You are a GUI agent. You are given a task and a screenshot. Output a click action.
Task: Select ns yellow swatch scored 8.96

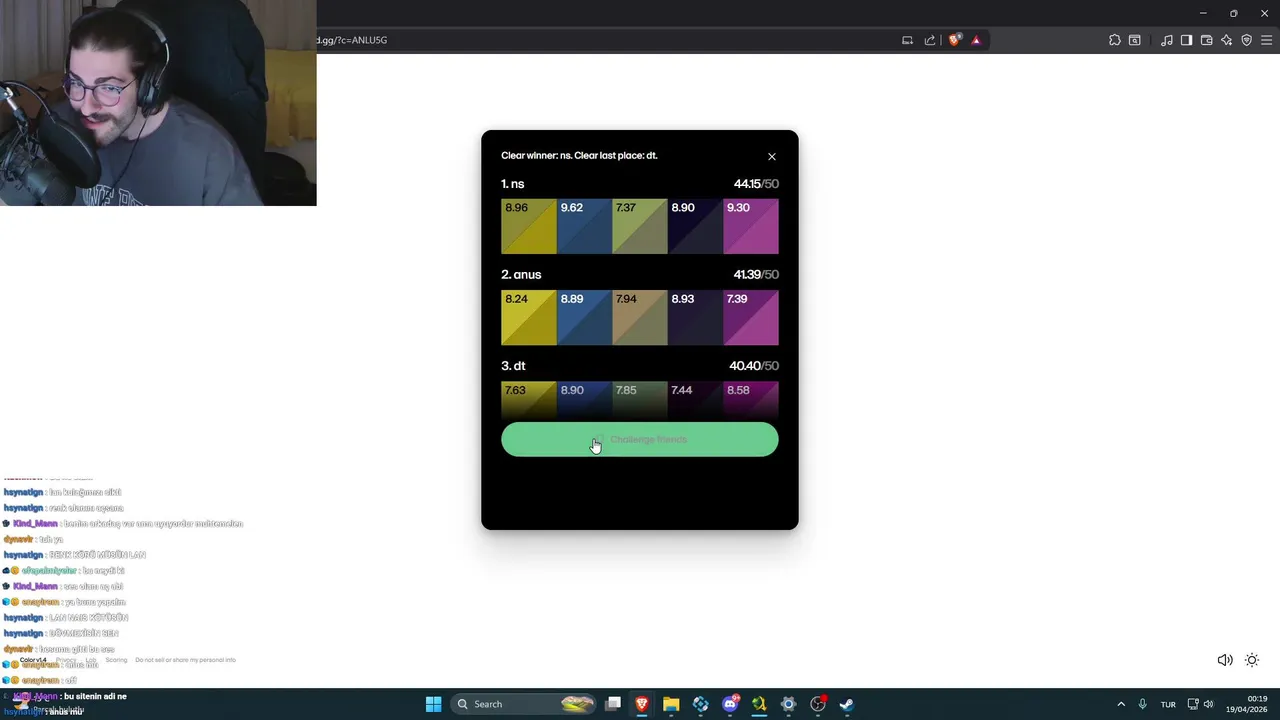coord(529,227)
